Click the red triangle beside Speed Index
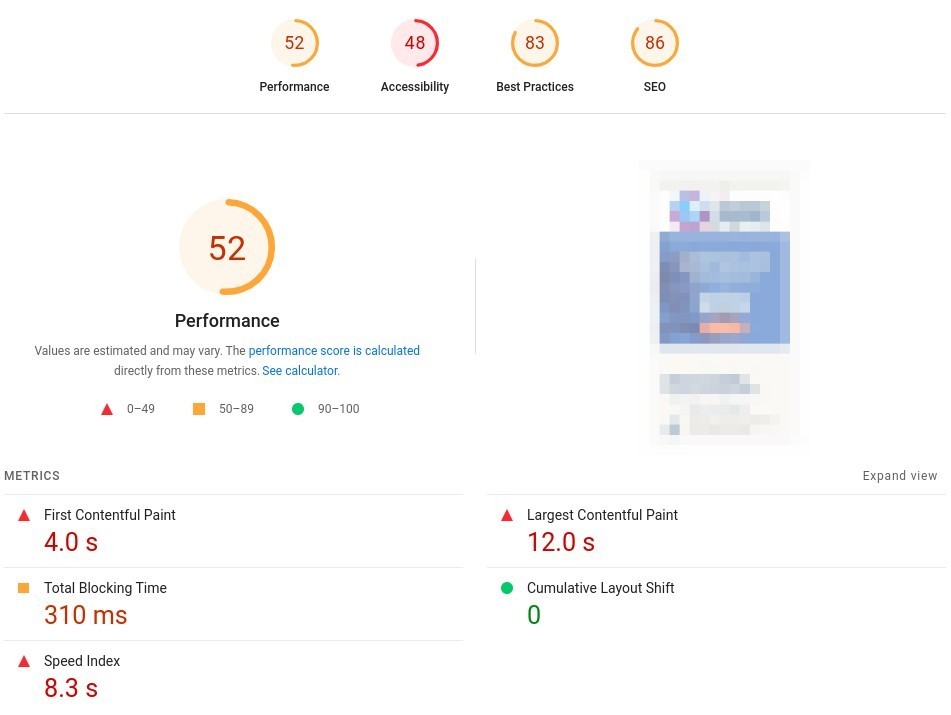 (24, 661)
